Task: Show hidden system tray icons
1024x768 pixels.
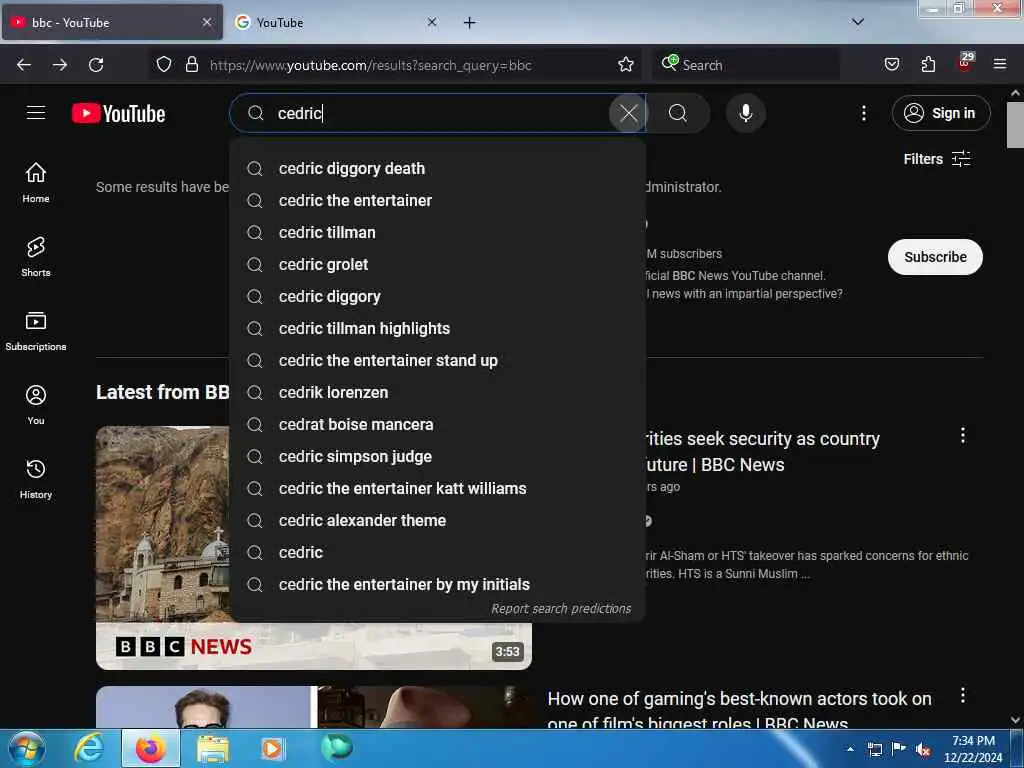Action: [850, 749]
